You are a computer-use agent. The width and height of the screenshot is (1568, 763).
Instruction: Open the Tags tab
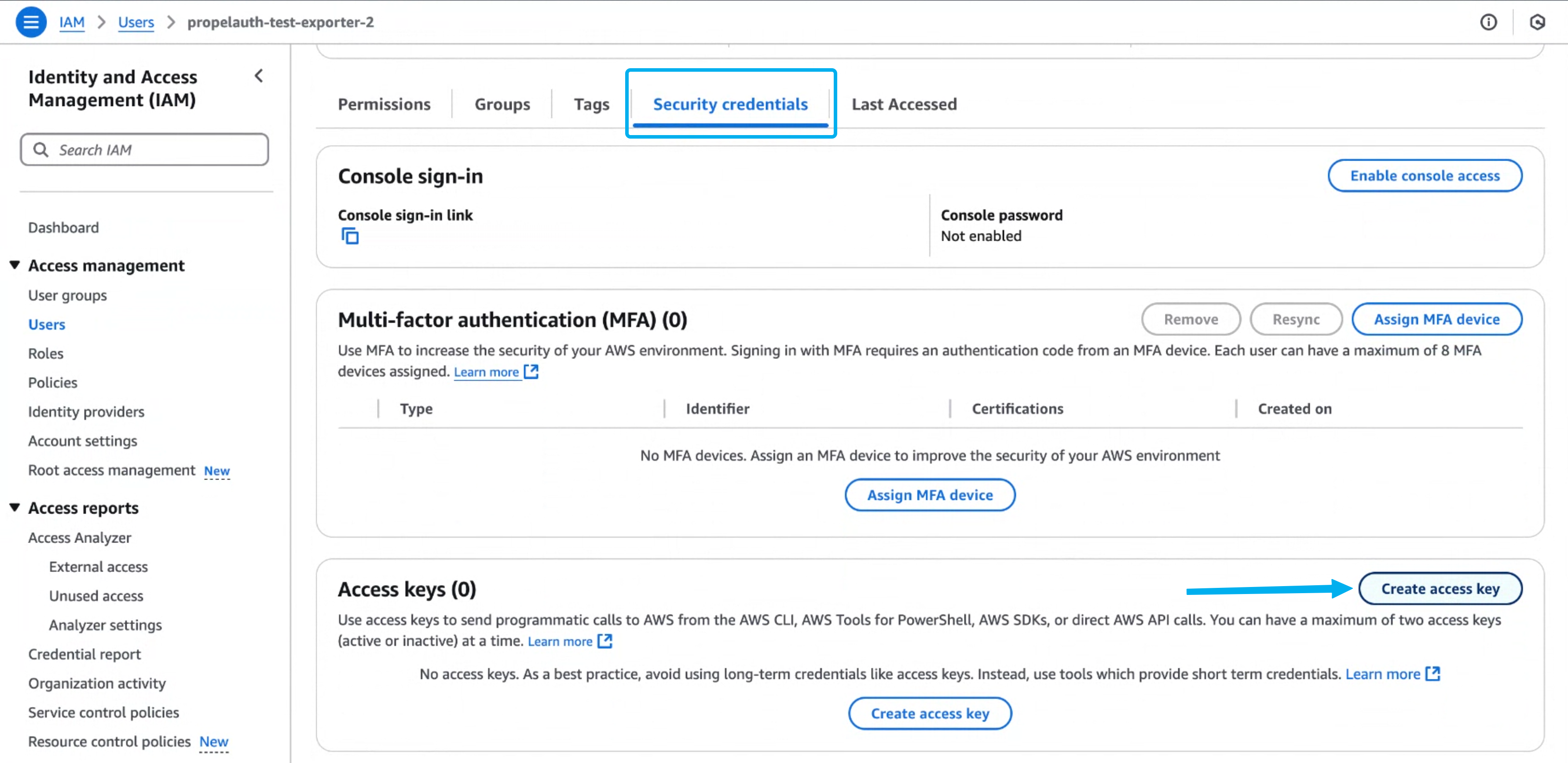point(591,104)
